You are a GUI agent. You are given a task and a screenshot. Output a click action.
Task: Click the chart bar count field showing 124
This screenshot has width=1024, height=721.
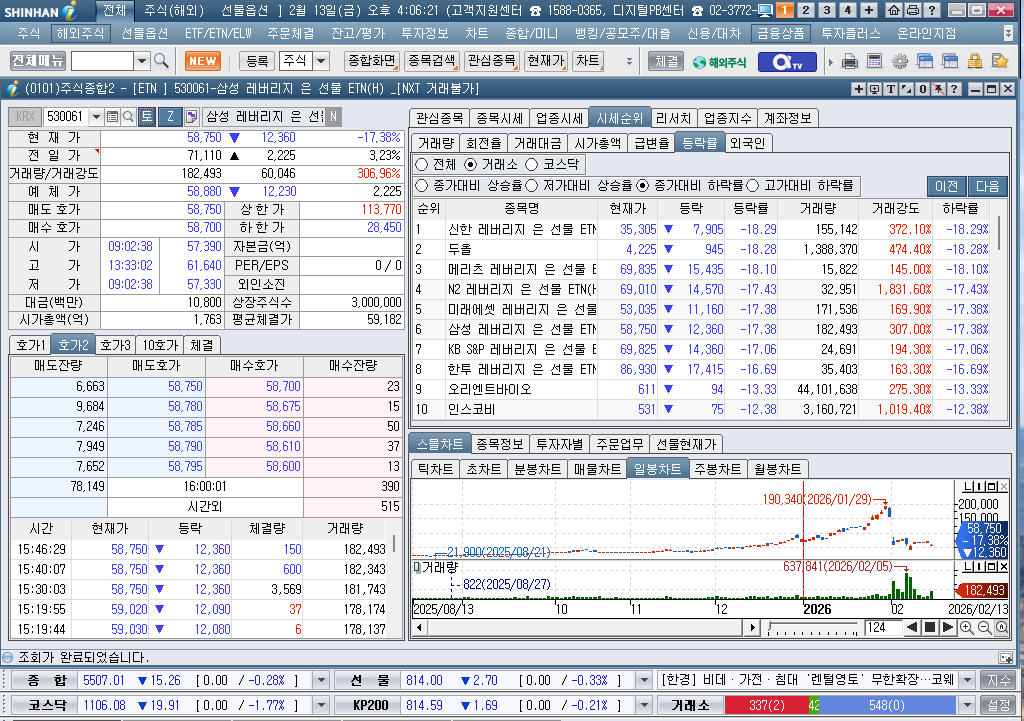pos(882,628)
